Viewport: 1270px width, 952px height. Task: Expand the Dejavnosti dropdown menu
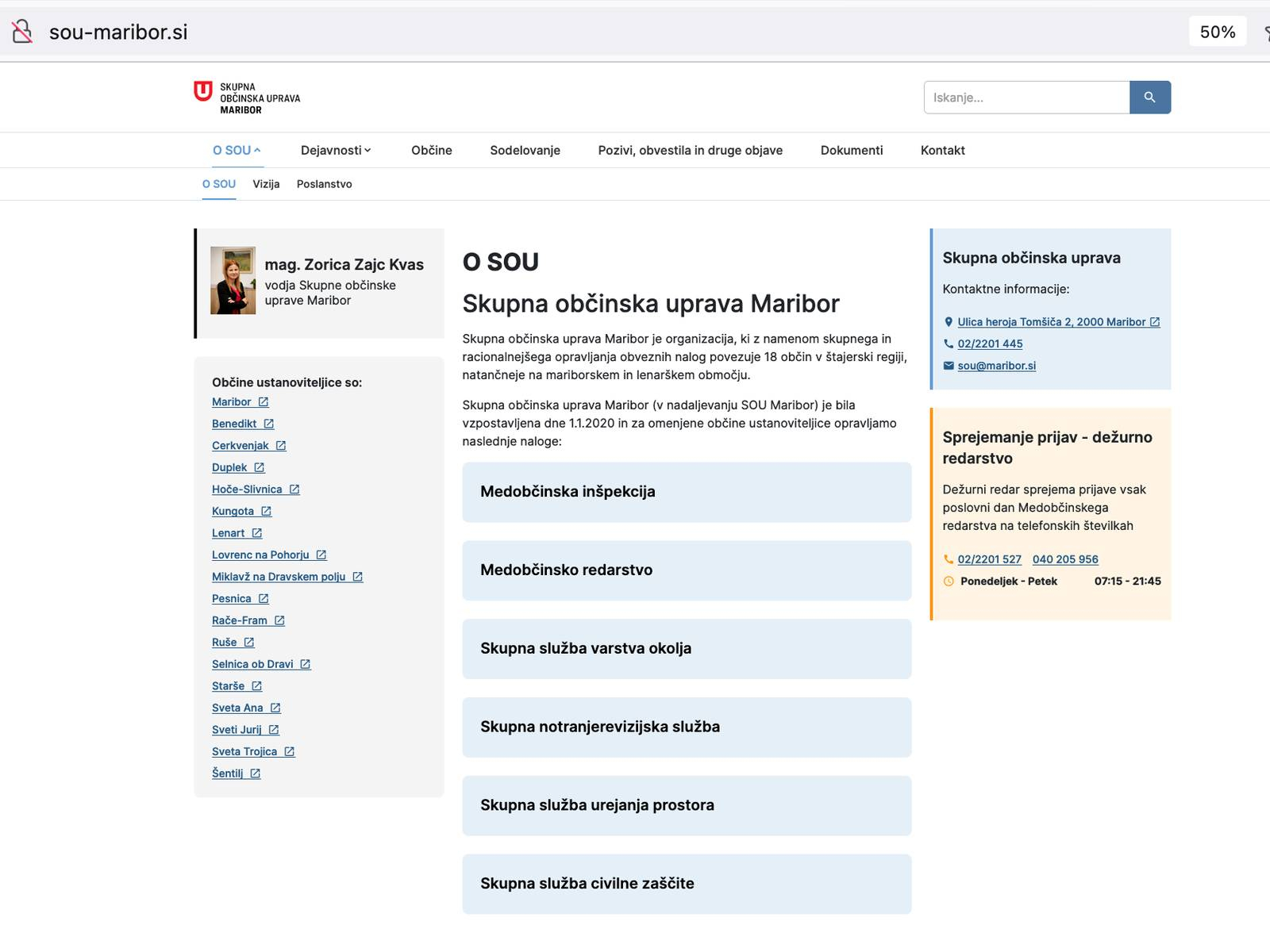(336, 150)
